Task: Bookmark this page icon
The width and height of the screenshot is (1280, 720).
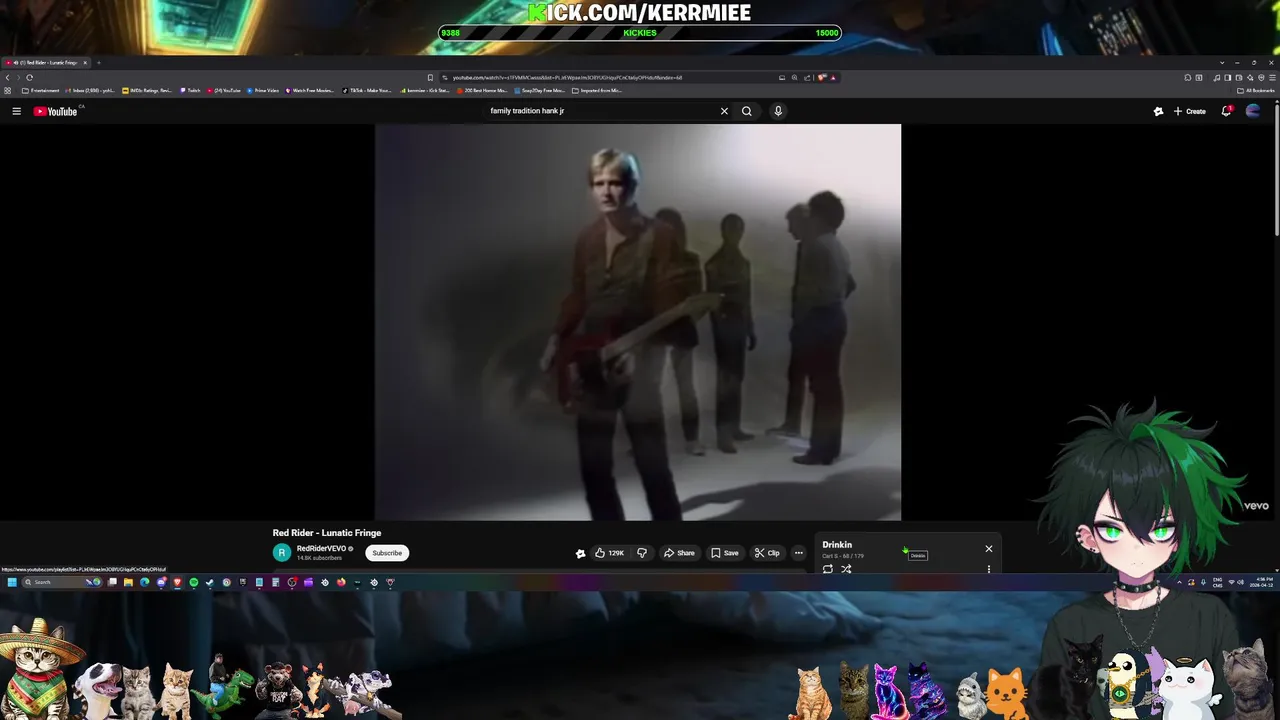Action: click(x=430, y=77)
